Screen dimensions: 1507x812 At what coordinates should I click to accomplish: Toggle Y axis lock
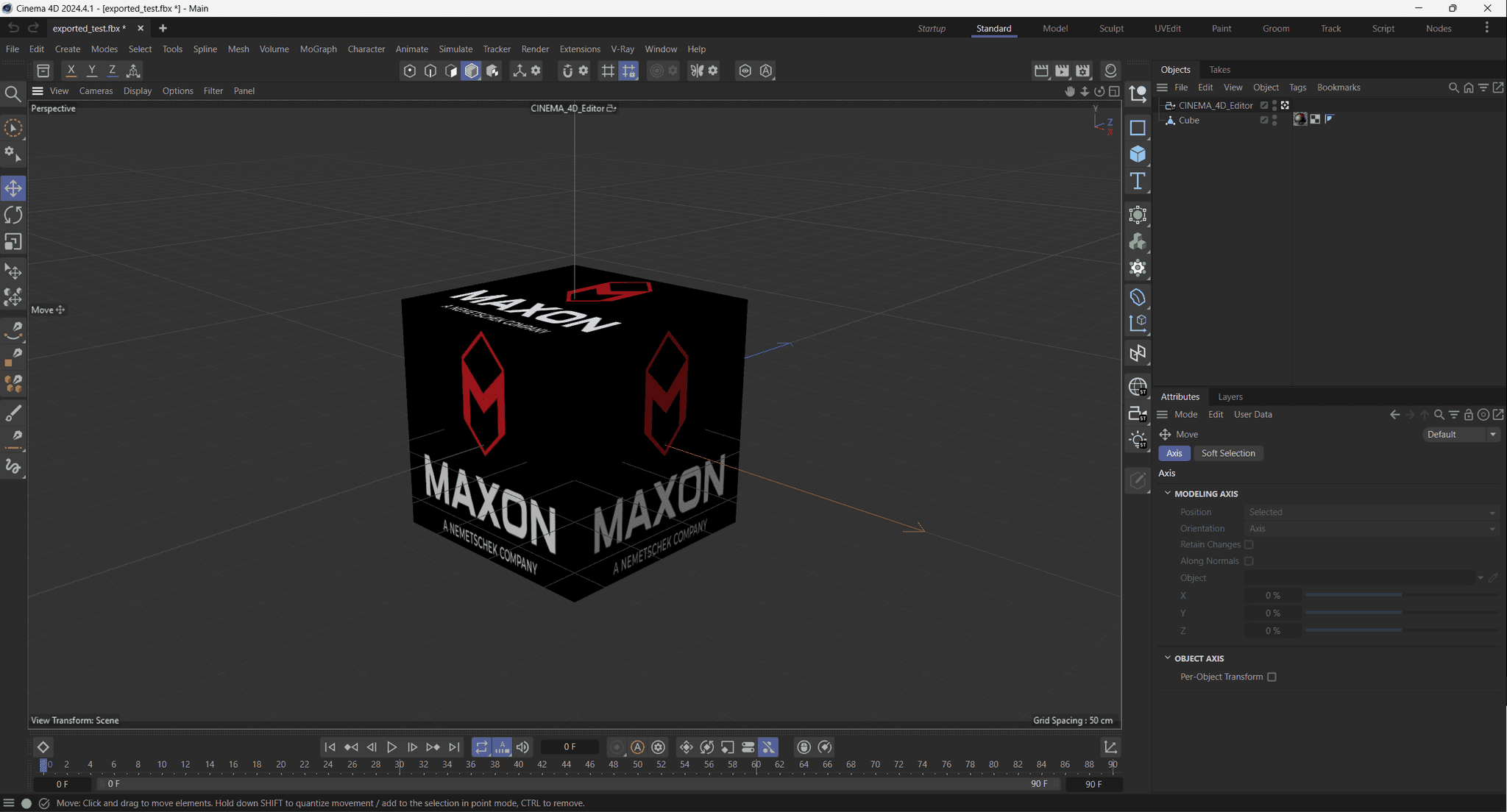tap(92, 71)
